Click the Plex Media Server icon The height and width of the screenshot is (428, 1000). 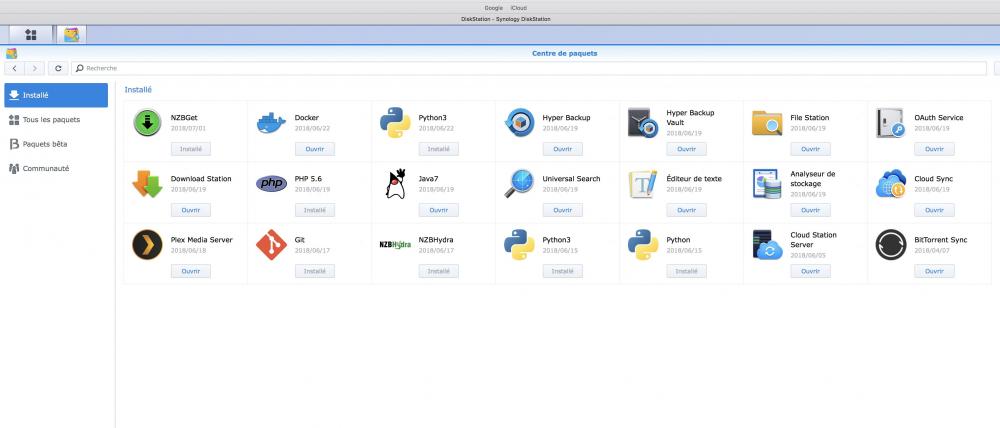click(x=147, y=245)
